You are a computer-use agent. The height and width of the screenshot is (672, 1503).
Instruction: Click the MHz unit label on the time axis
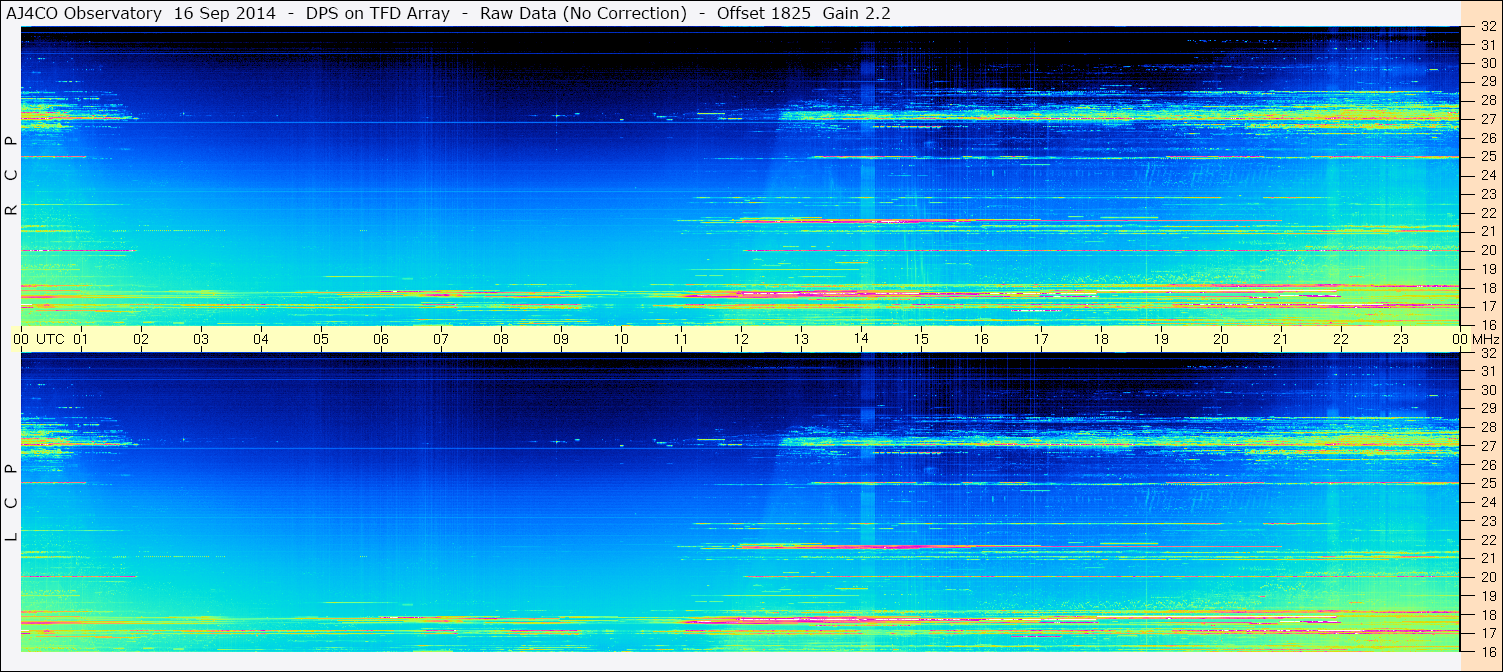click(1485, 339)
